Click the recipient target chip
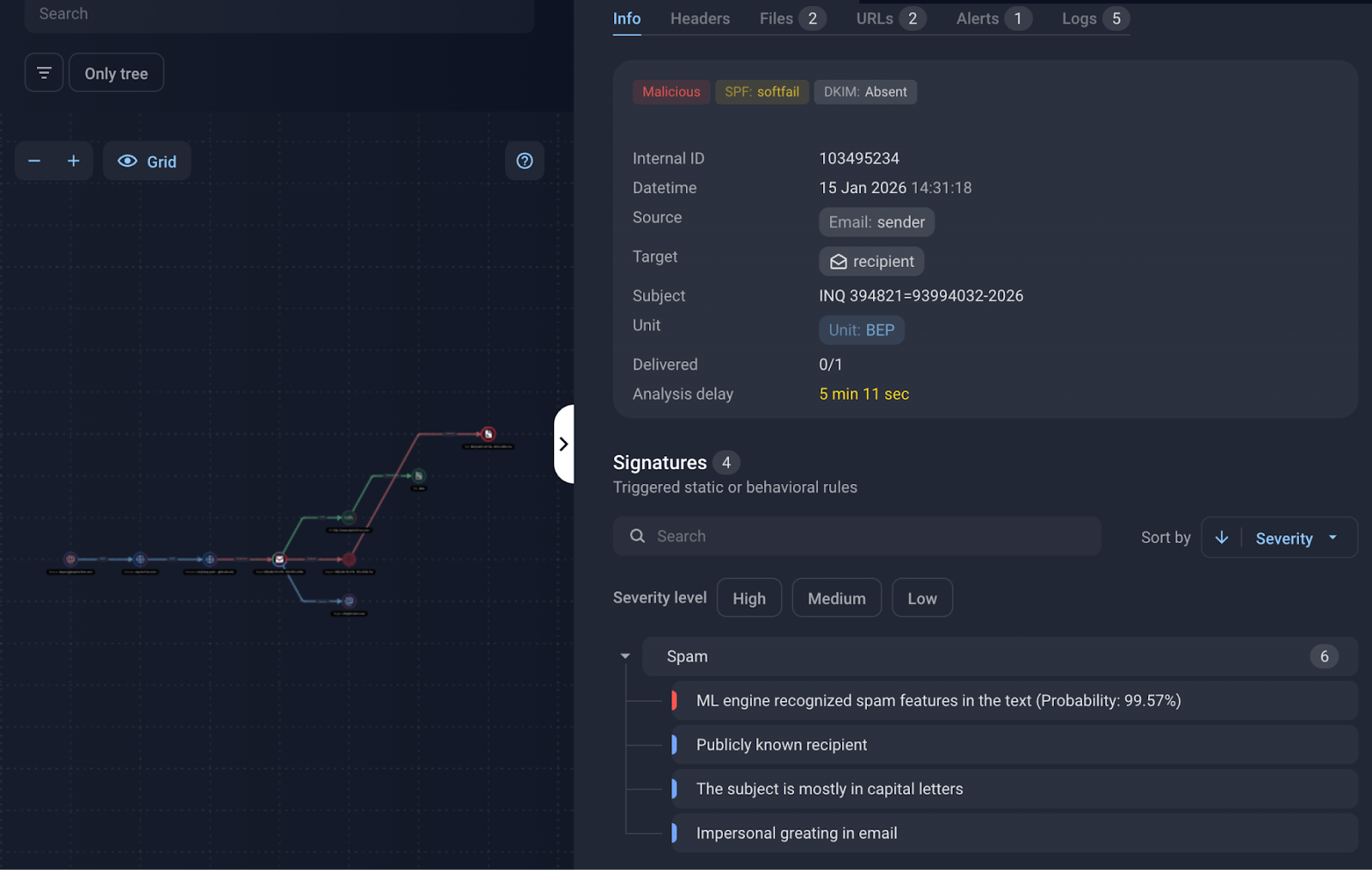This screenshot has width=1372, height=870. point(870,261)
